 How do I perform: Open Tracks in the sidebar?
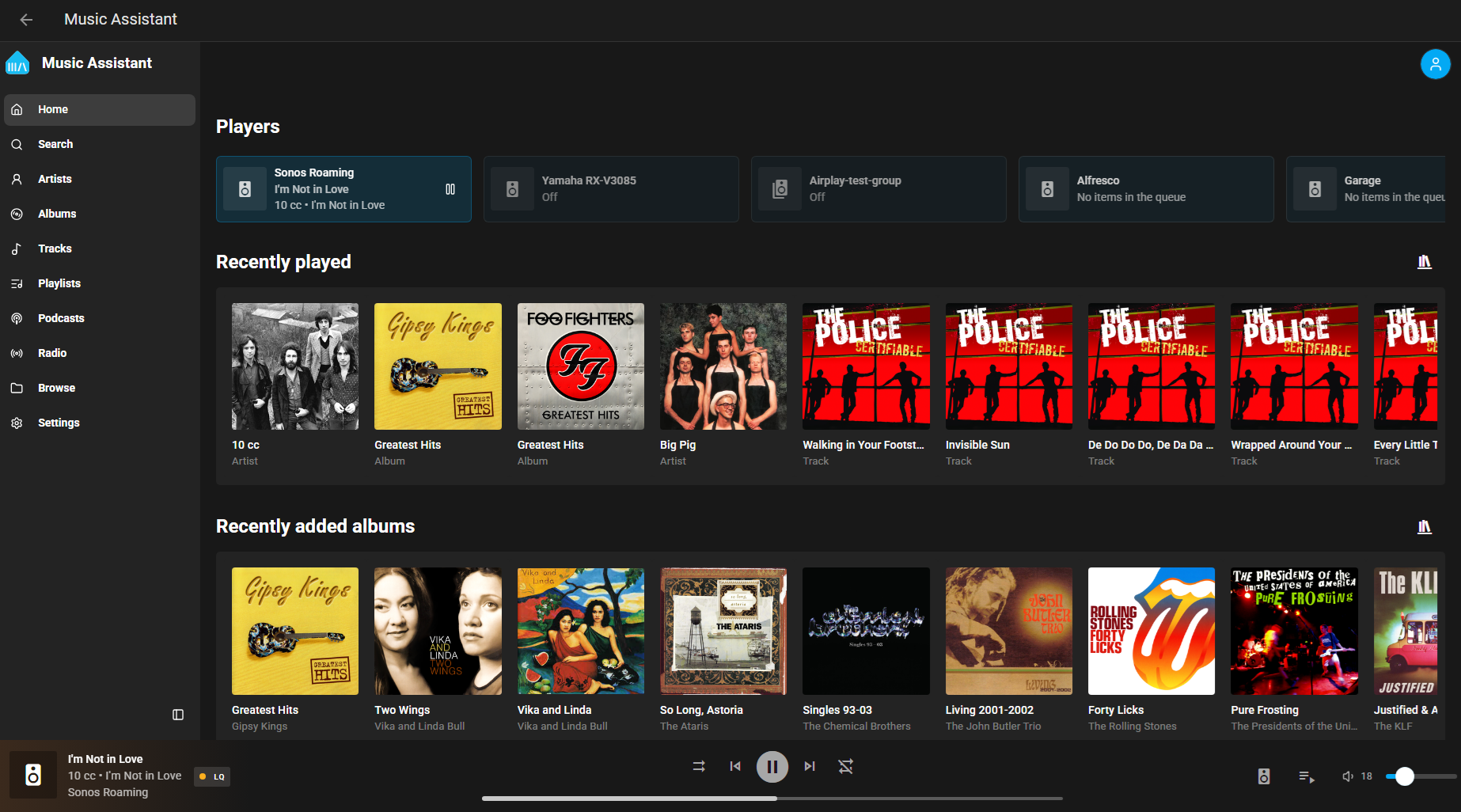(x=100, y=249)
